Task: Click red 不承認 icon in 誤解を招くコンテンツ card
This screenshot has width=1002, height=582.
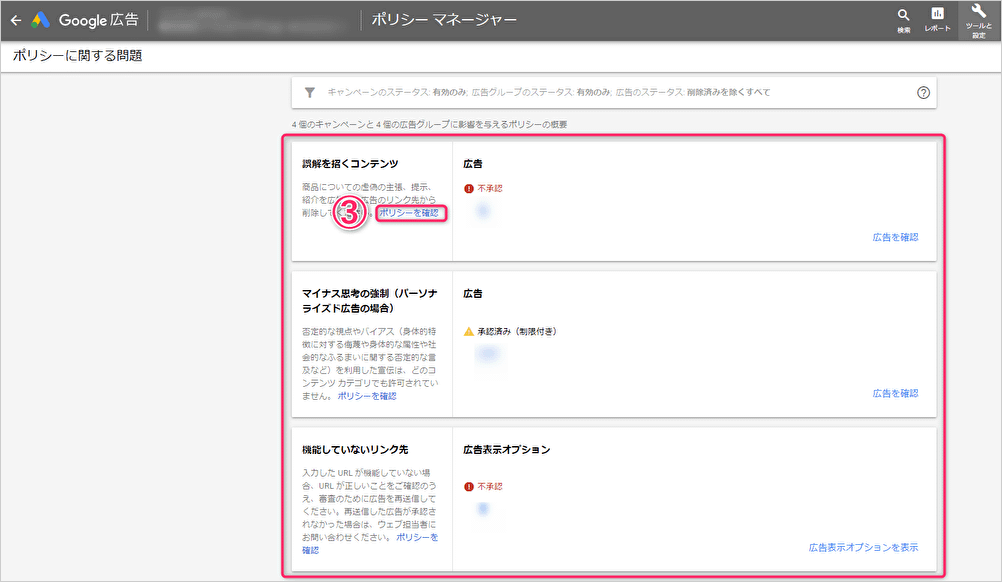Action: pyautogui.click(x=468, y=187)
